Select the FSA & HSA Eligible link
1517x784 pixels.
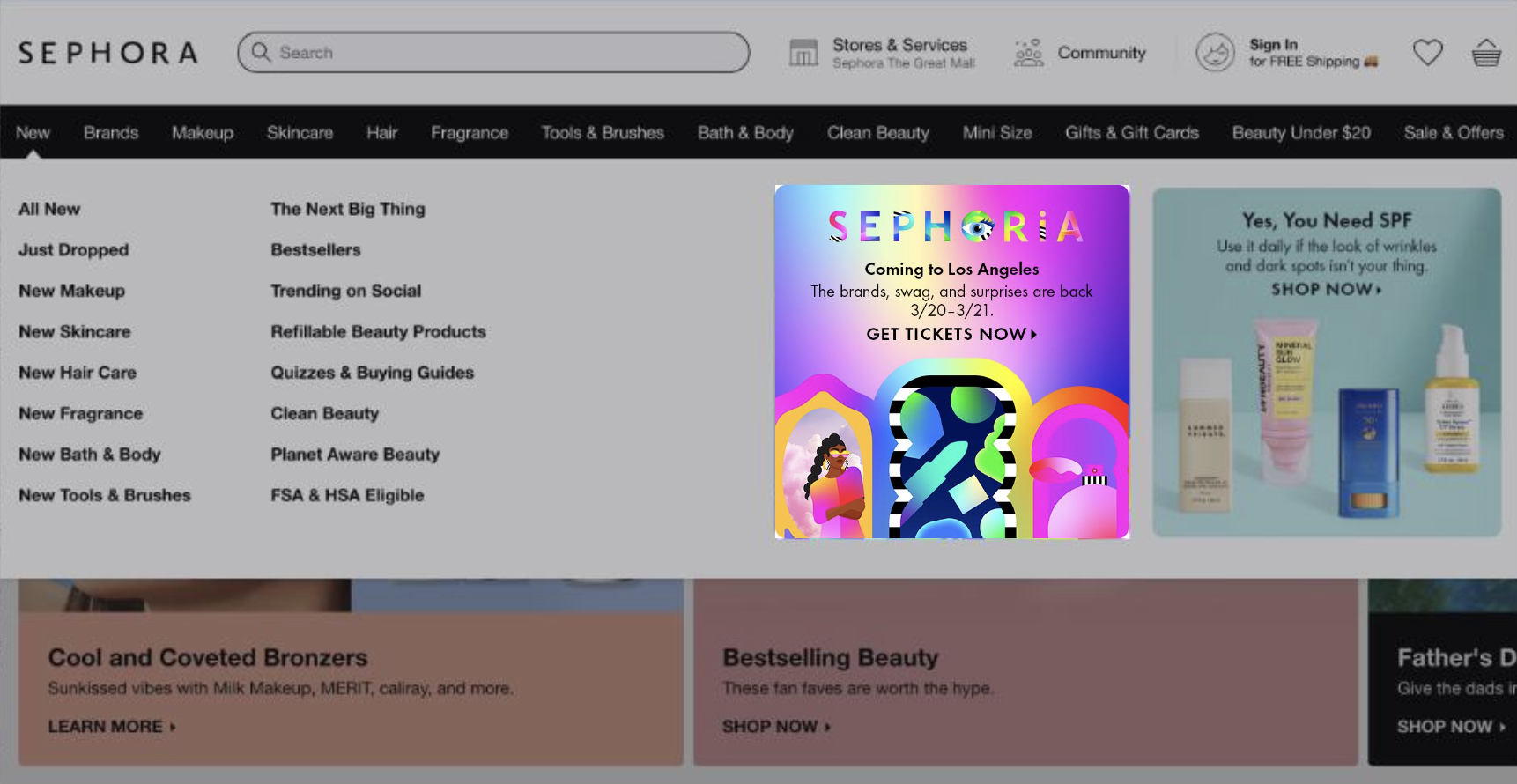[x=347, y=495]
